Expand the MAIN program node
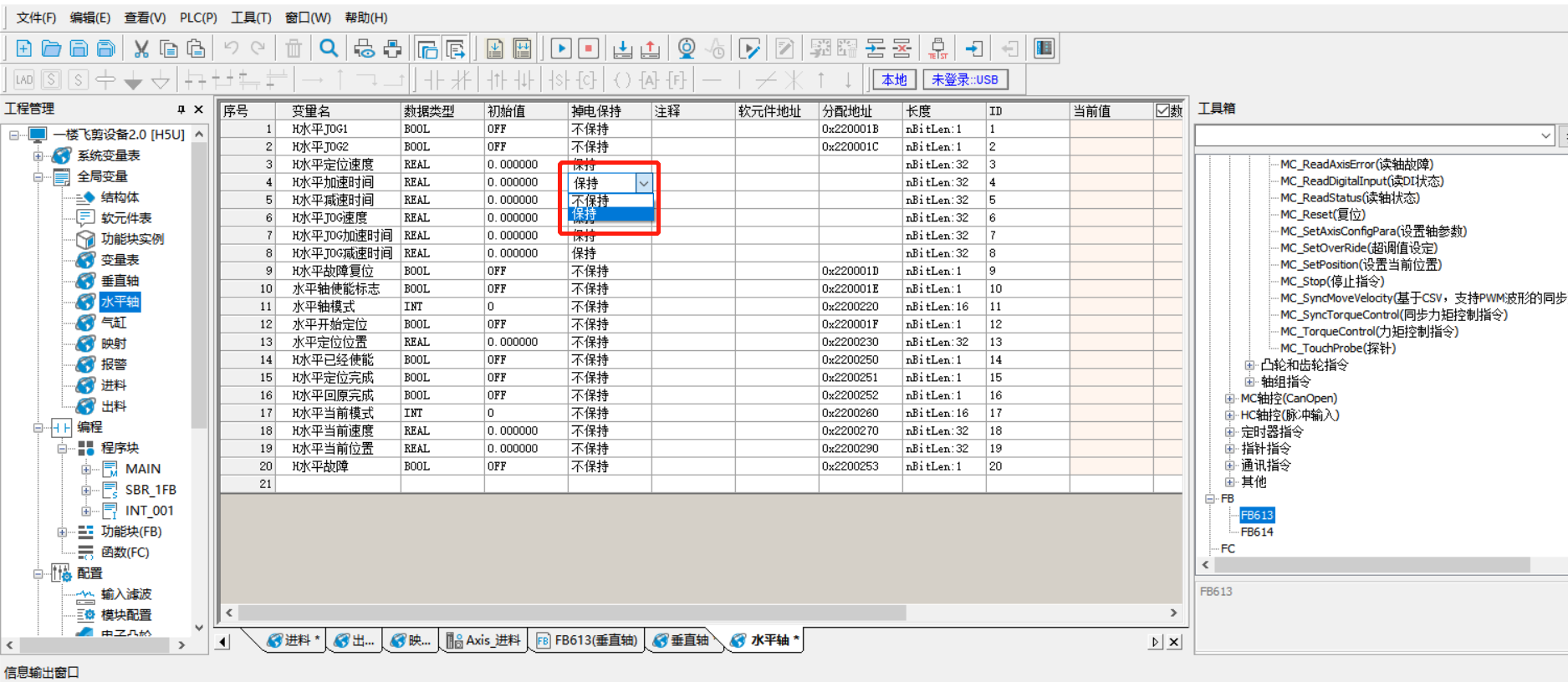Screen dimensions: 1568x682 pos(86,469)
